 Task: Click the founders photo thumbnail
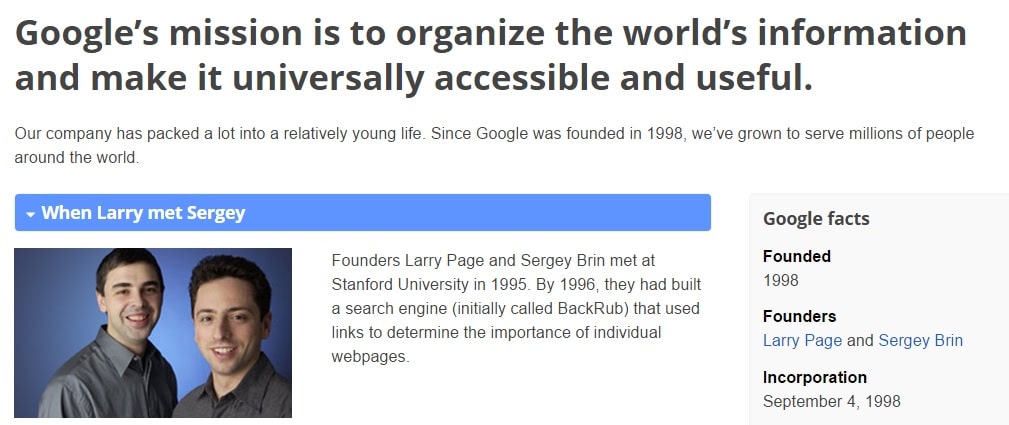coord(153,333)
